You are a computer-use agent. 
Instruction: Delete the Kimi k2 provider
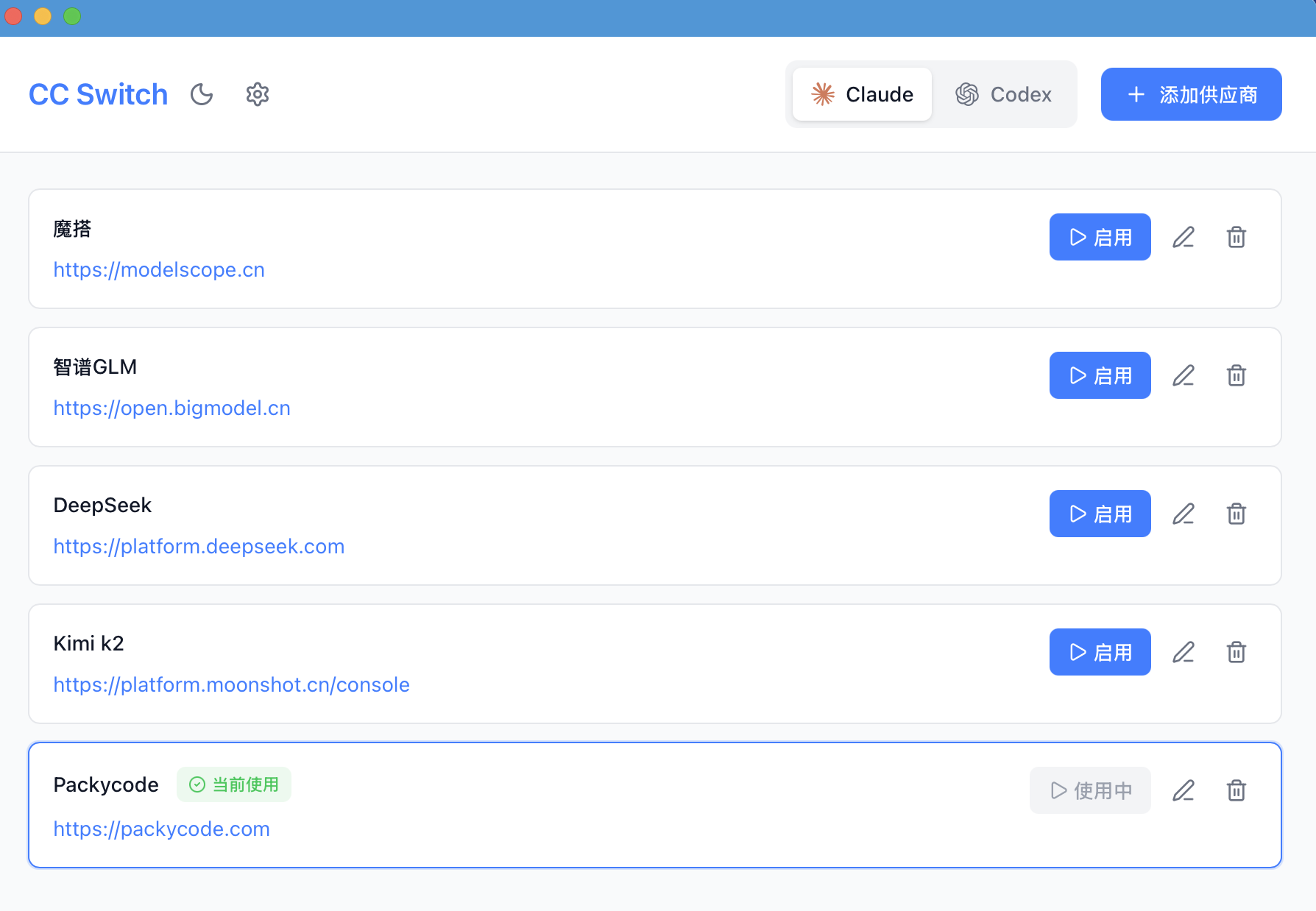tap(1237, 652)
